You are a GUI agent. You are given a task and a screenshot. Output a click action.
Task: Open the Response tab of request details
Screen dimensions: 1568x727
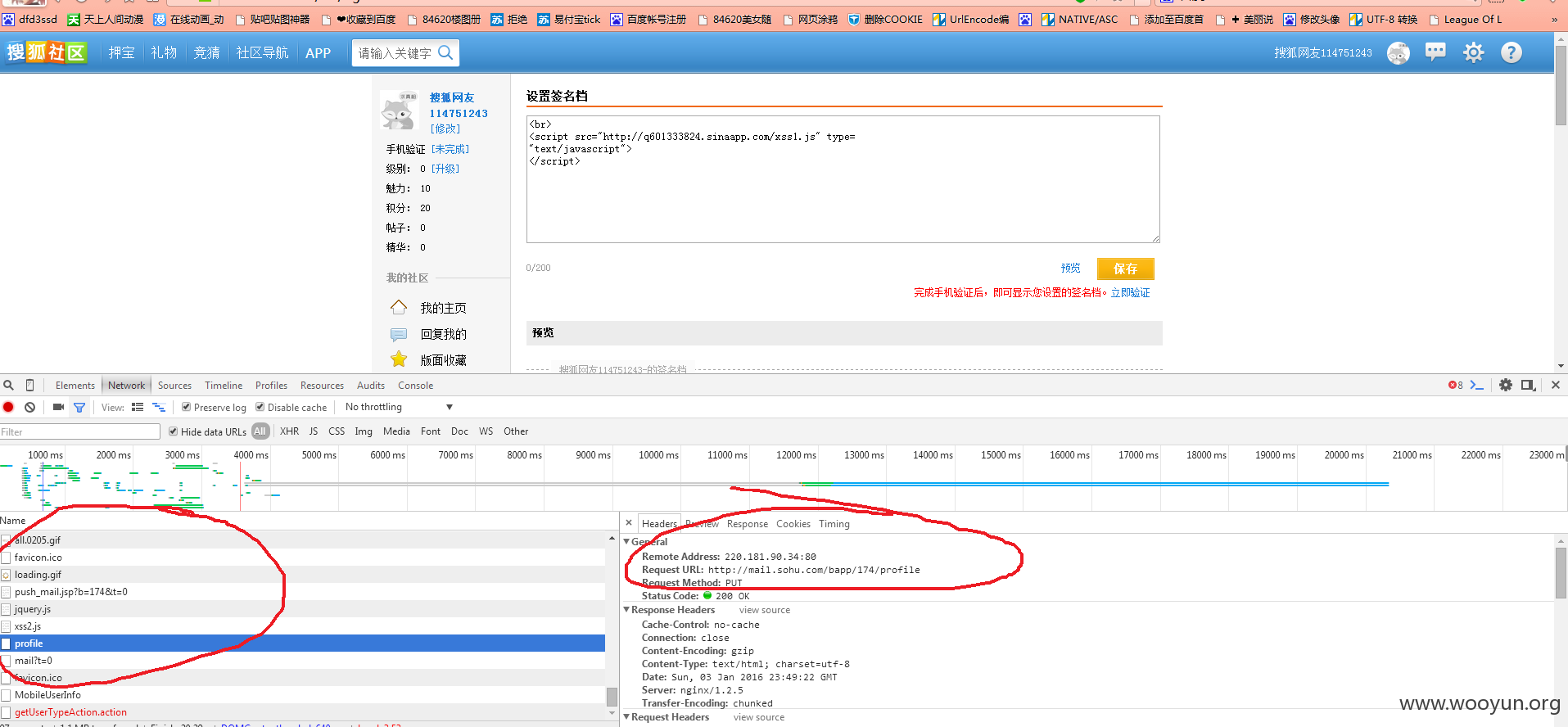(x=748, y=524)
